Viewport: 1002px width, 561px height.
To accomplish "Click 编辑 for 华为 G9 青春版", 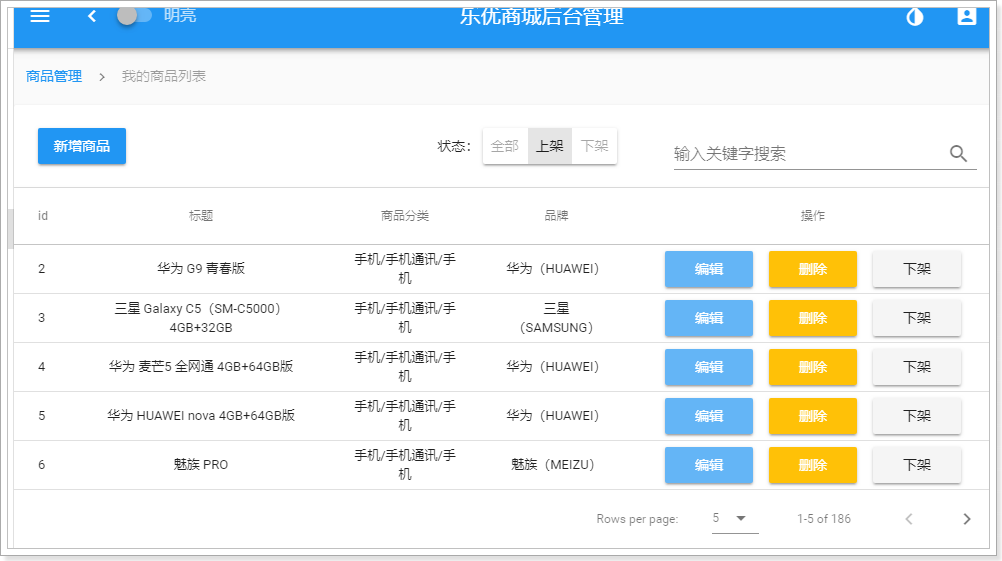I will click(709, 269).
